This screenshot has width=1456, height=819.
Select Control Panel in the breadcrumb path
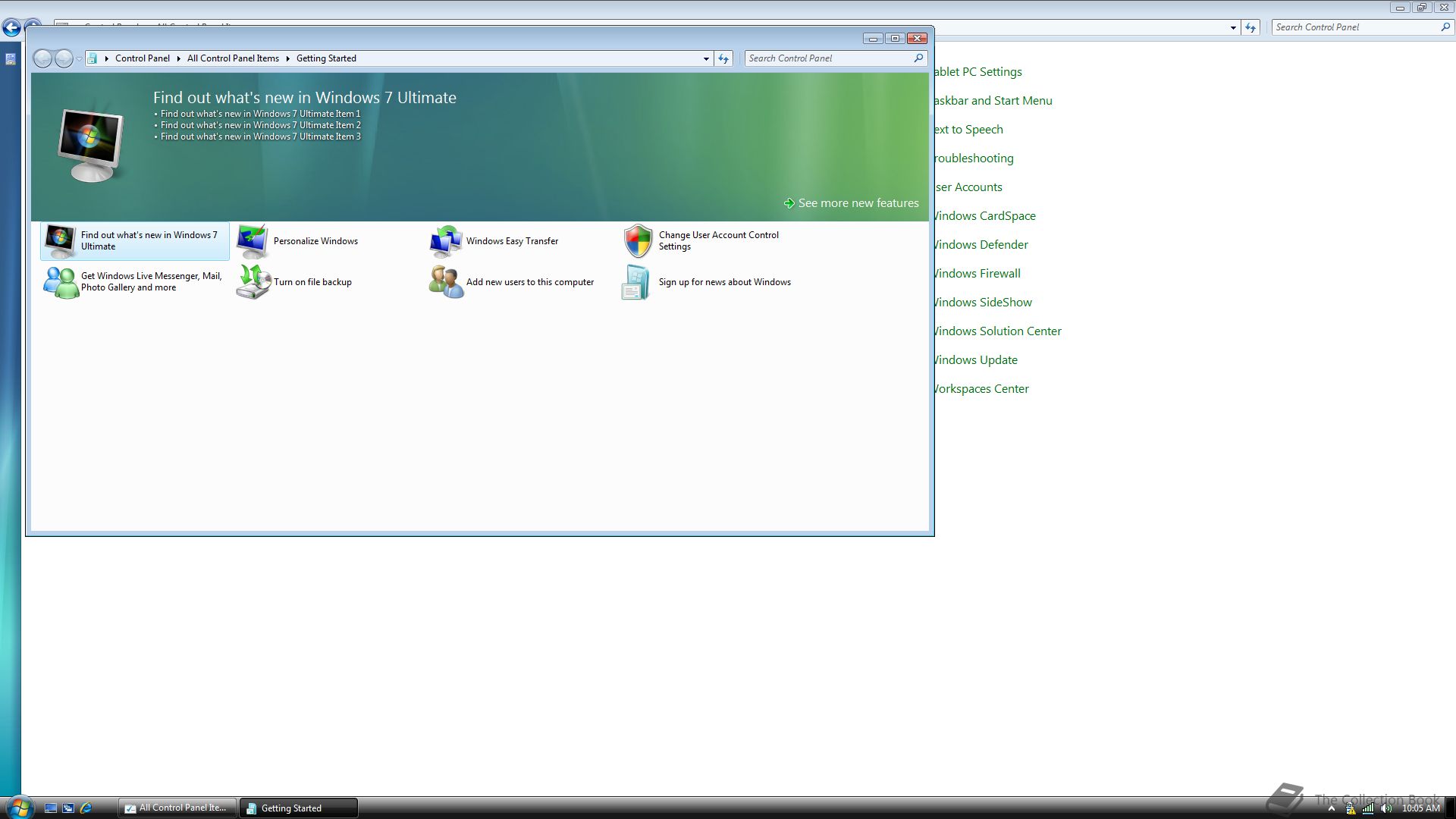pyautogui.click(x=143, y=58)
